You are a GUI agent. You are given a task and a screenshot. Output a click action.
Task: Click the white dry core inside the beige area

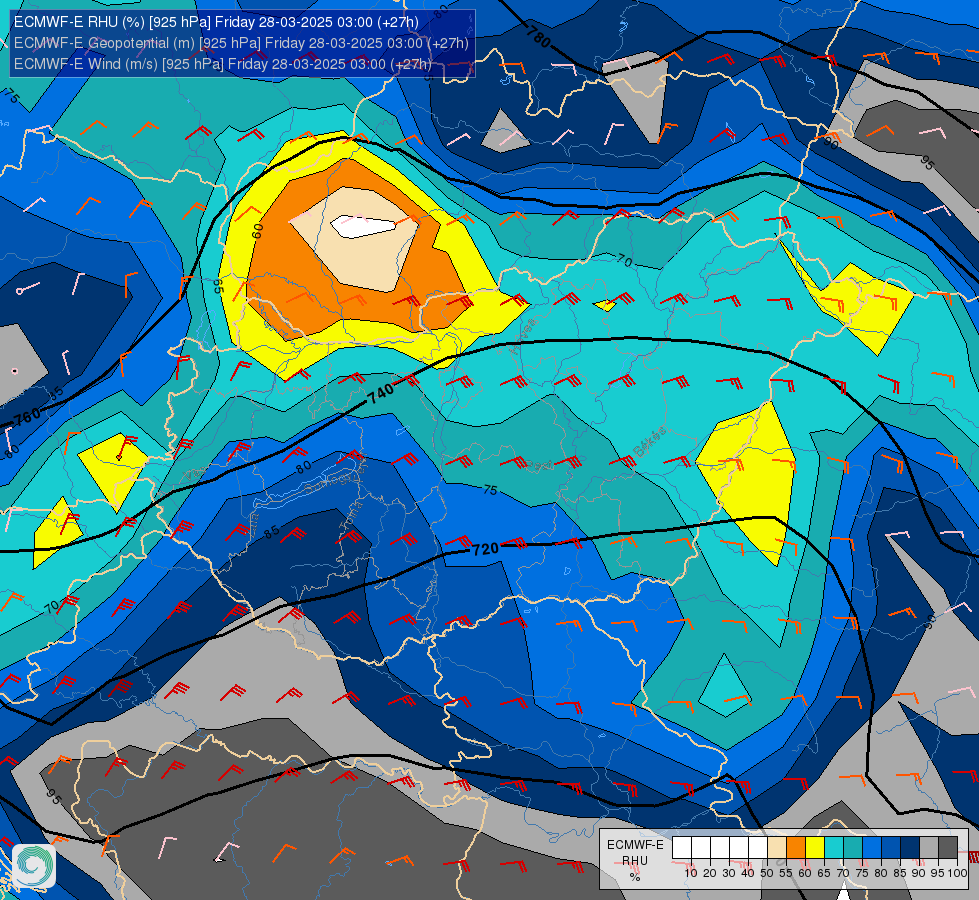(x=363, y=226)
